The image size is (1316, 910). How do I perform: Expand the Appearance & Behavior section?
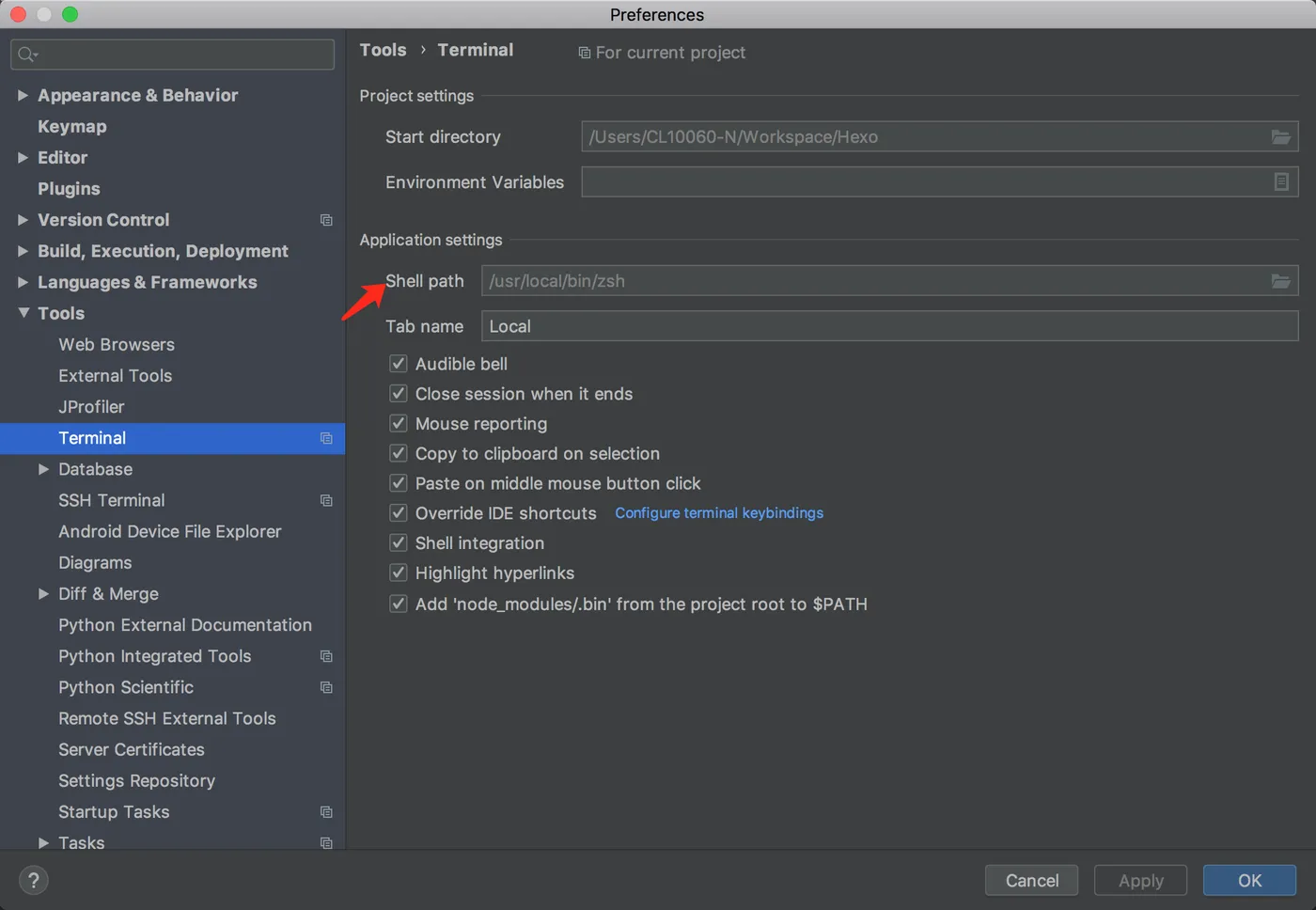(x=23, y=95)
